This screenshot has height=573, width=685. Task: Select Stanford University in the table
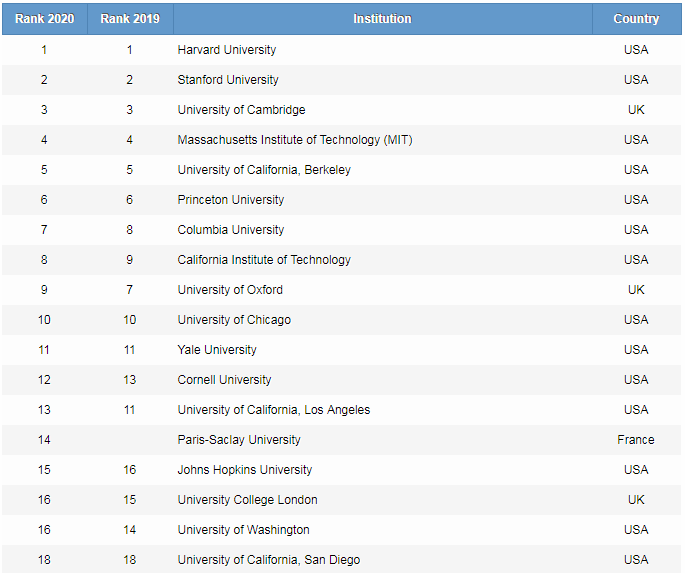[228, 80]
